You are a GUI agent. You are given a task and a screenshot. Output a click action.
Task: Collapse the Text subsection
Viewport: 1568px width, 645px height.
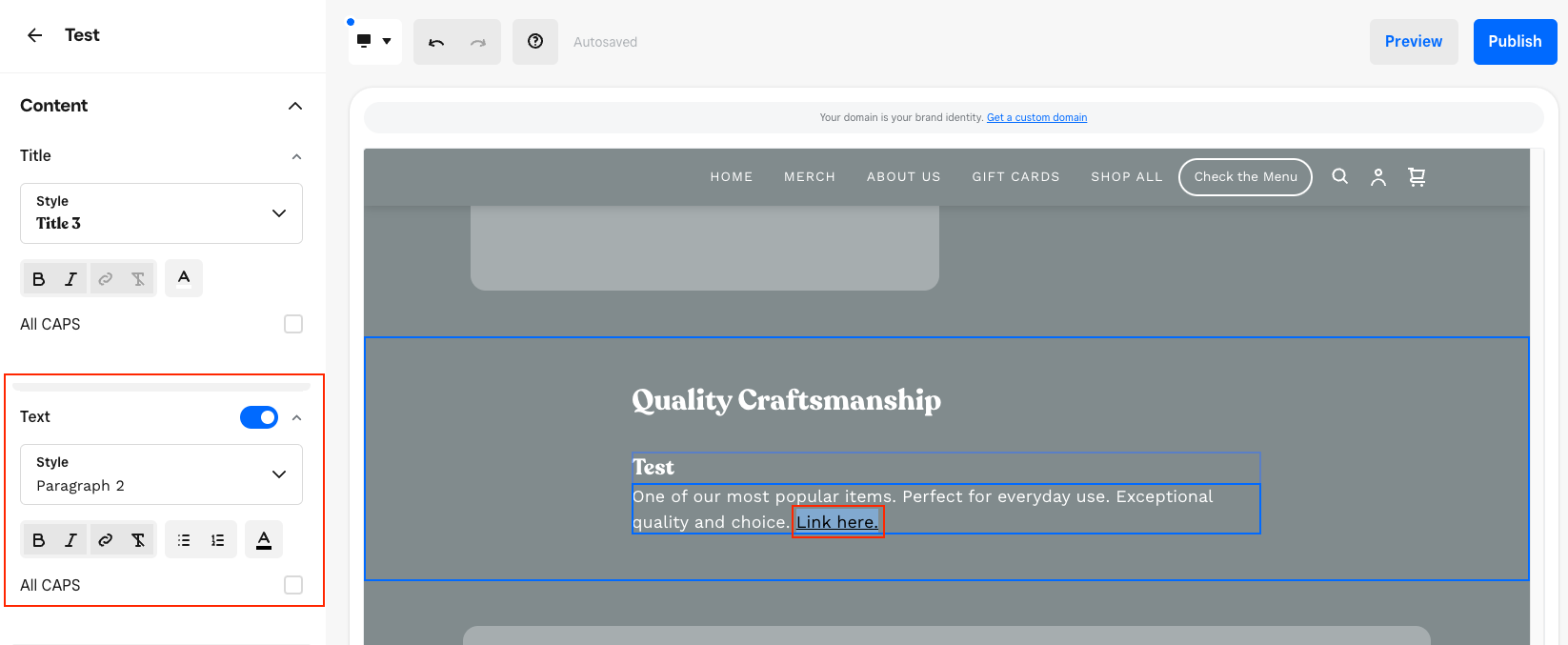tap(296, 417)
